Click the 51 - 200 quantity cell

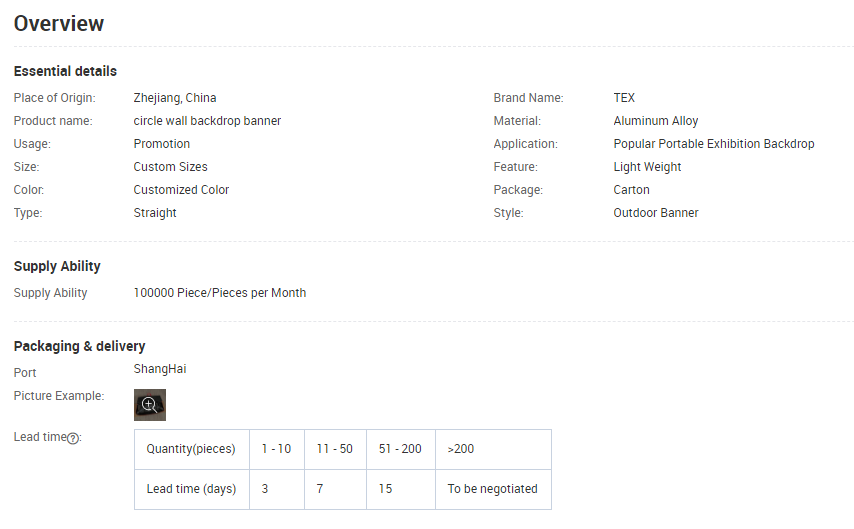pos(400,449)
